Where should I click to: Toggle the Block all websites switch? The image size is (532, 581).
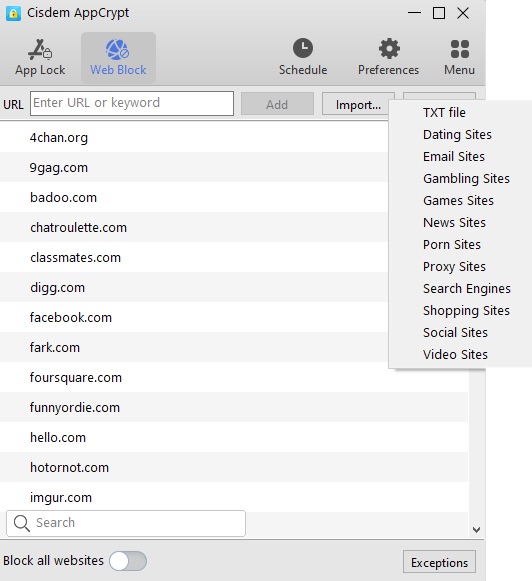tap(128, 561)
